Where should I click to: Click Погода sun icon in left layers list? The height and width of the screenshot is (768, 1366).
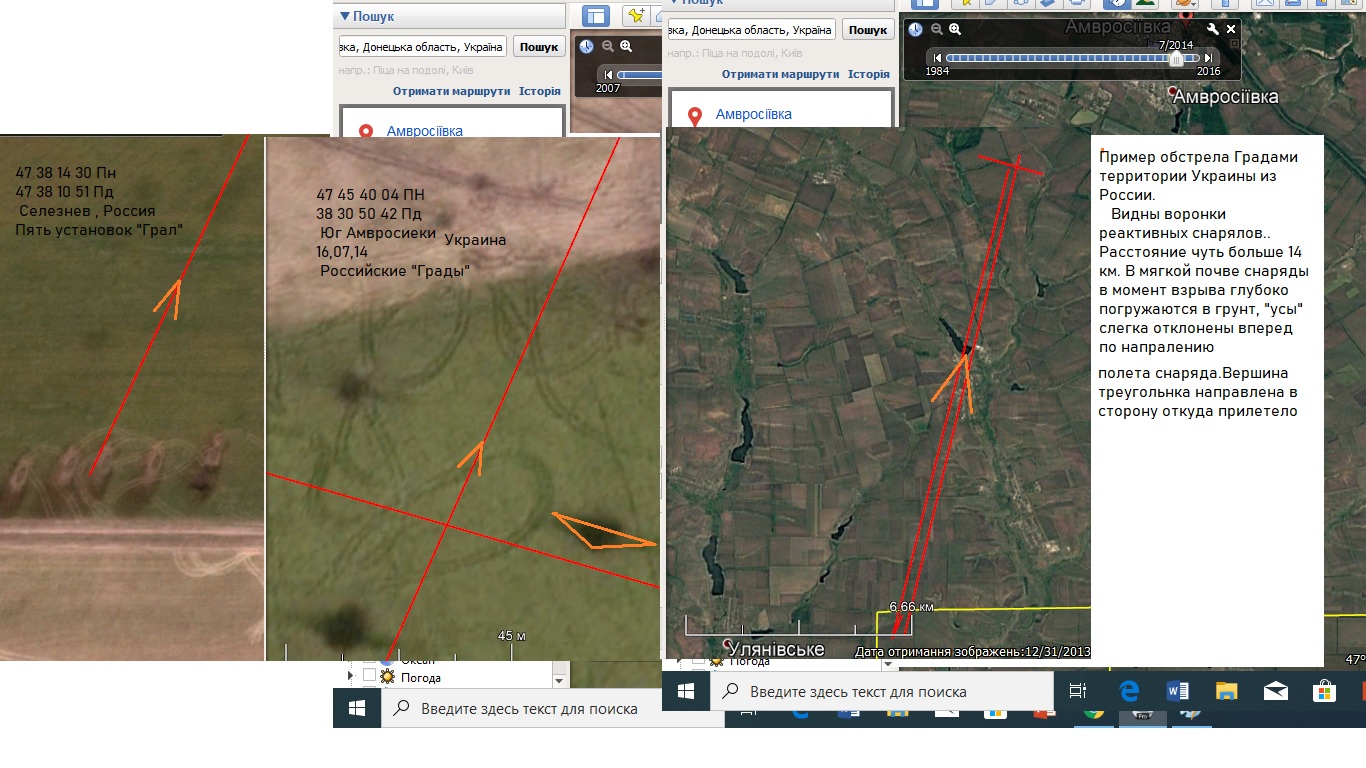pos(387,677)
